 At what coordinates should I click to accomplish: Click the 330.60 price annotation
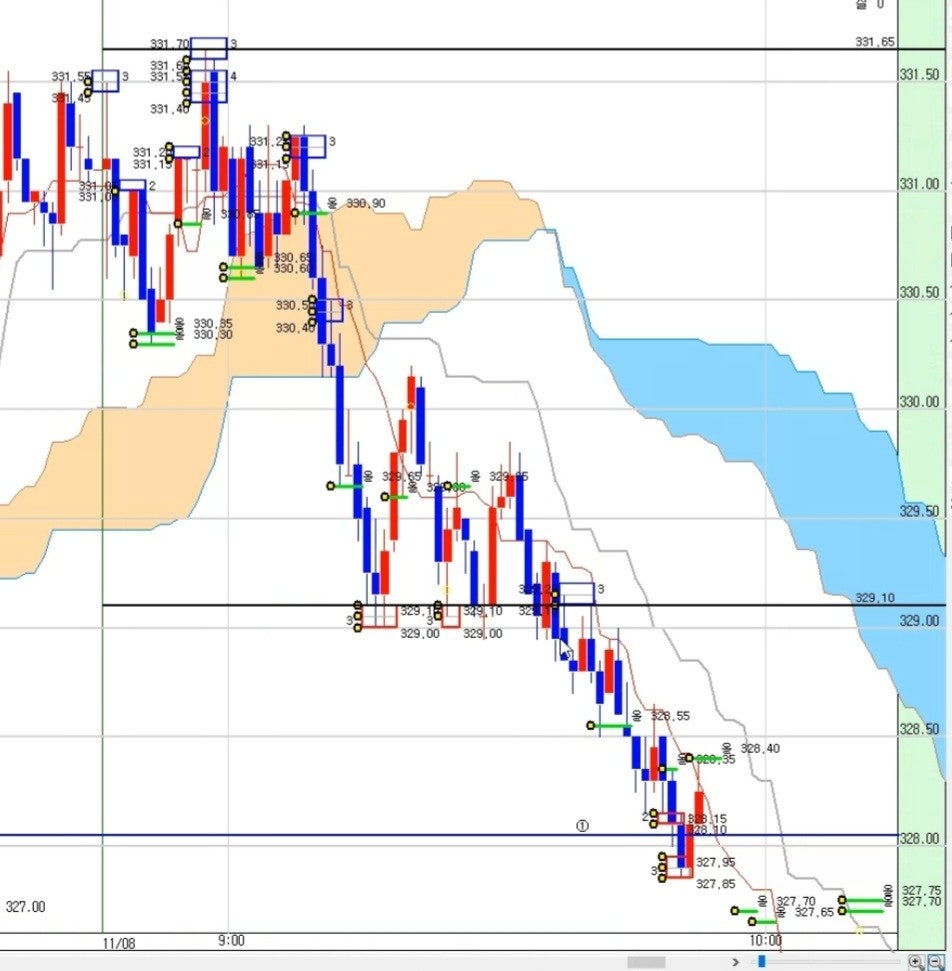click(x=293, y=268)
